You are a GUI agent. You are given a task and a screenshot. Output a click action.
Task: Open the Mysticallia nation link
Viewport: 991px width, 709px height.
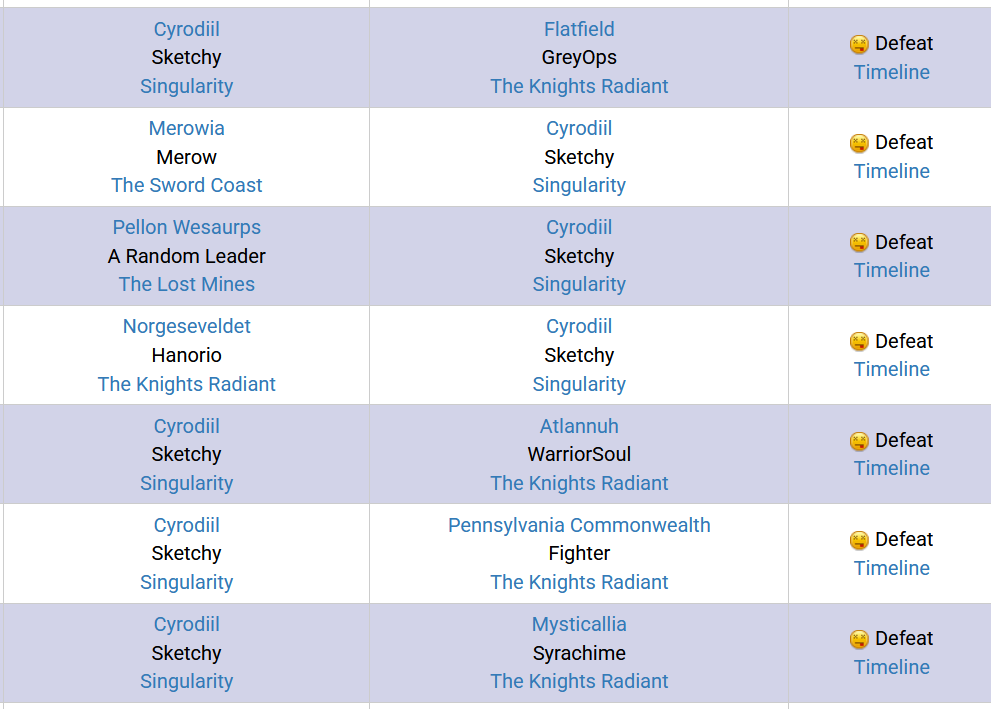tap(579, 624)
